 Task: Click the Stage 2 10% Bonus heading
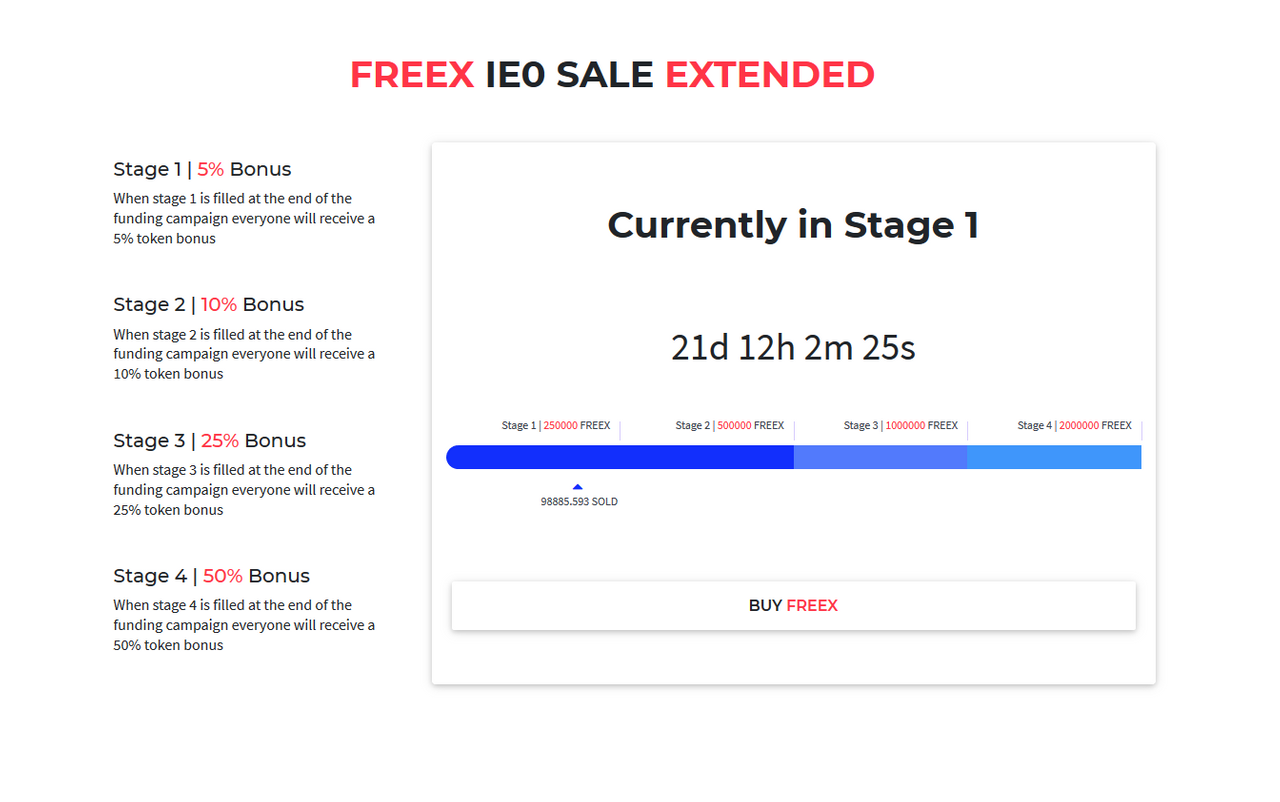tap(209, 304)
